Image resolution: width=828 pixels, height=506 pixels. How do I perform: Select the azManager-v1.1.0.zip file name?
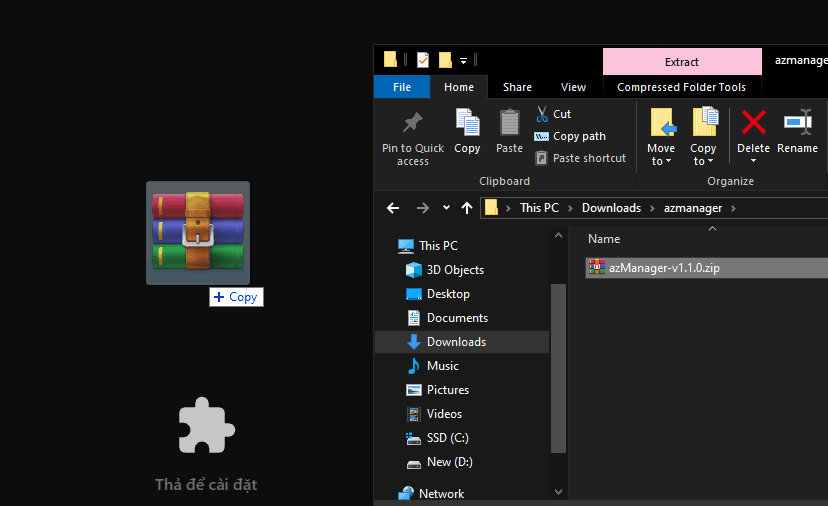[x=664, y=268]
